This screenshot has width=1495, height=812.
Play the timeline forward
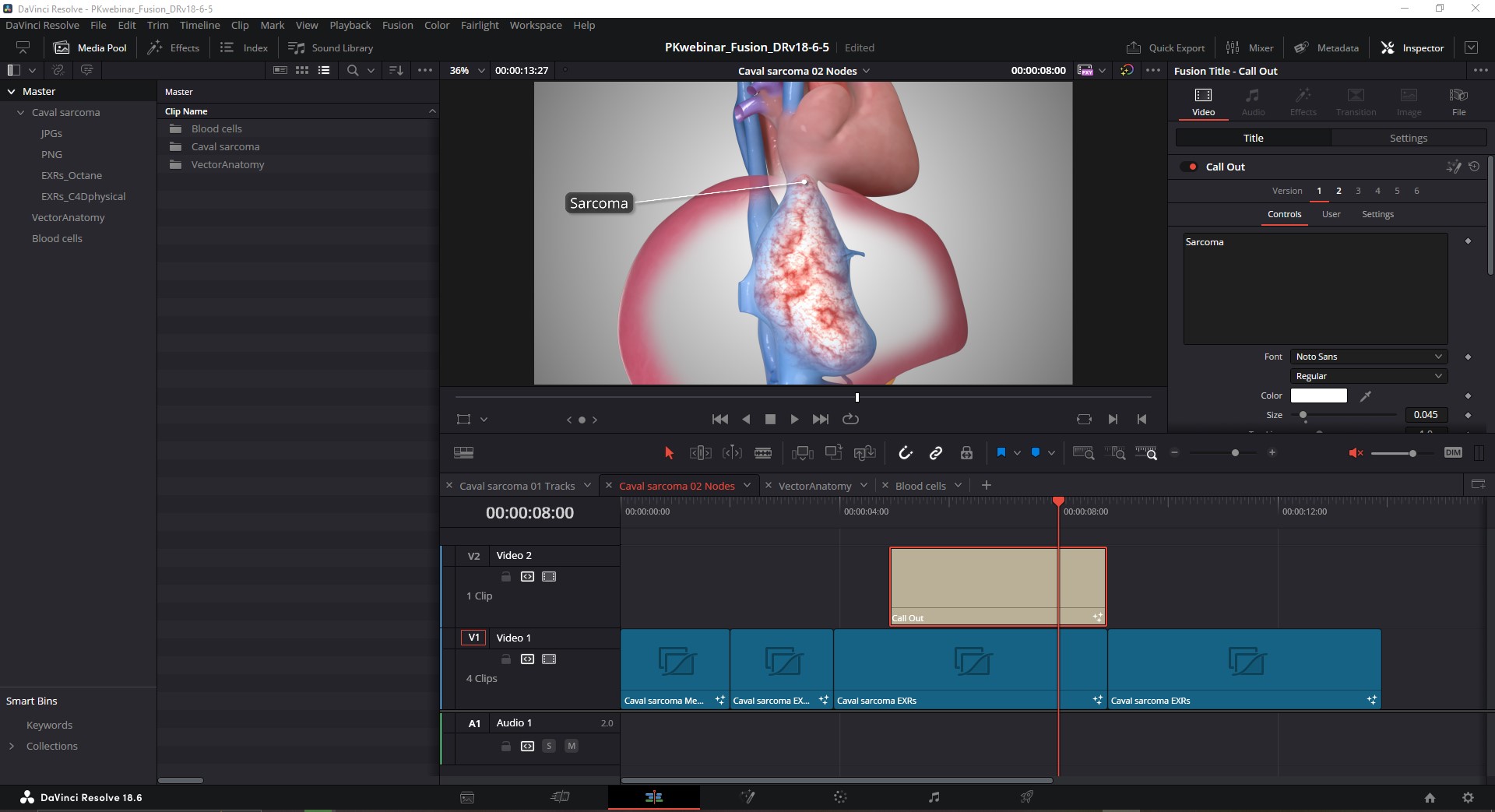[x=794, y=419]
